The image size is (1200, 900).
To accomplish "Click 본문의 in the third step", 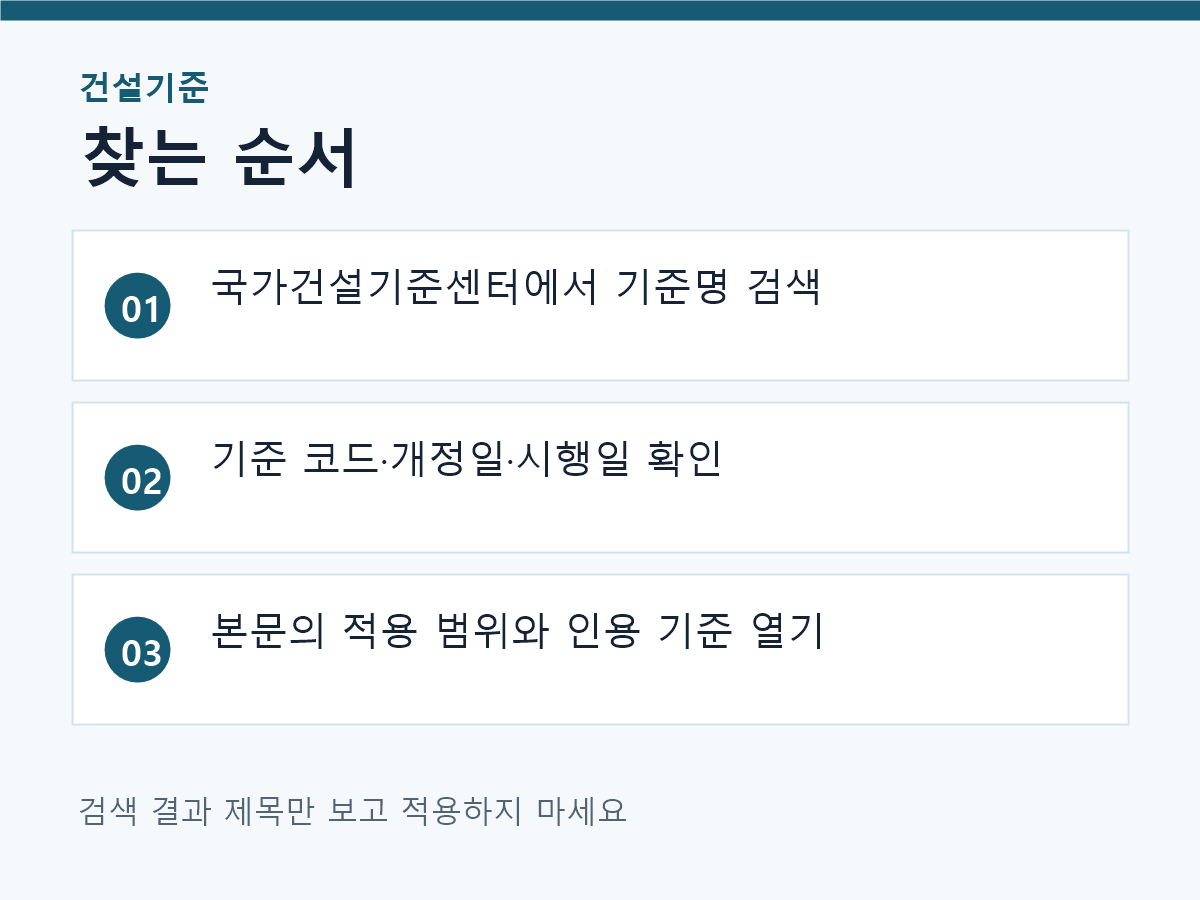I will pyautogui.click(x=268, y=632).
